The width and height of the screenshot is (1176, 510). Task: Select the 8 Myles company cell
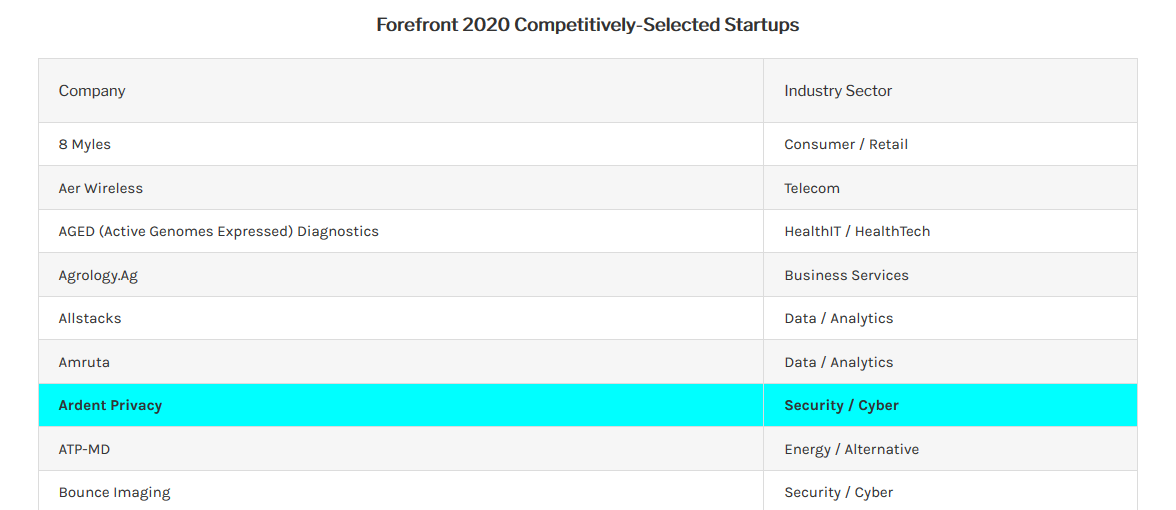click(x=401, y=144)
